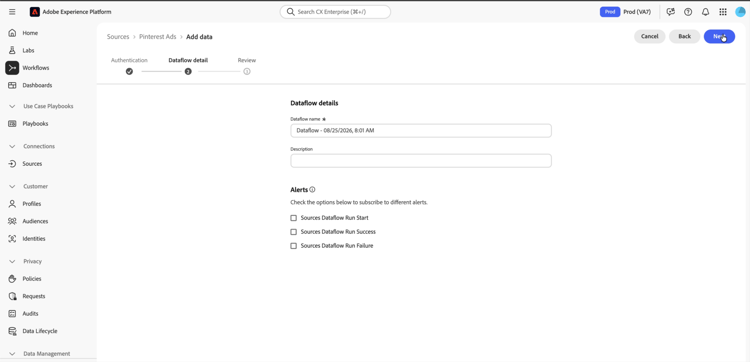Go to Review step label

point(247,60)
